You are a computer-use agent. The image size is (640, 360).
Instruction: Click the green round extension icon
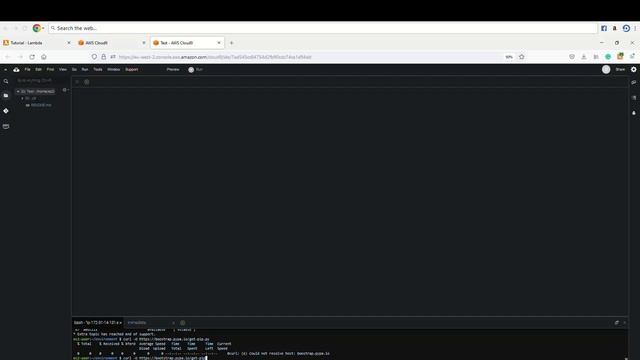608,57
